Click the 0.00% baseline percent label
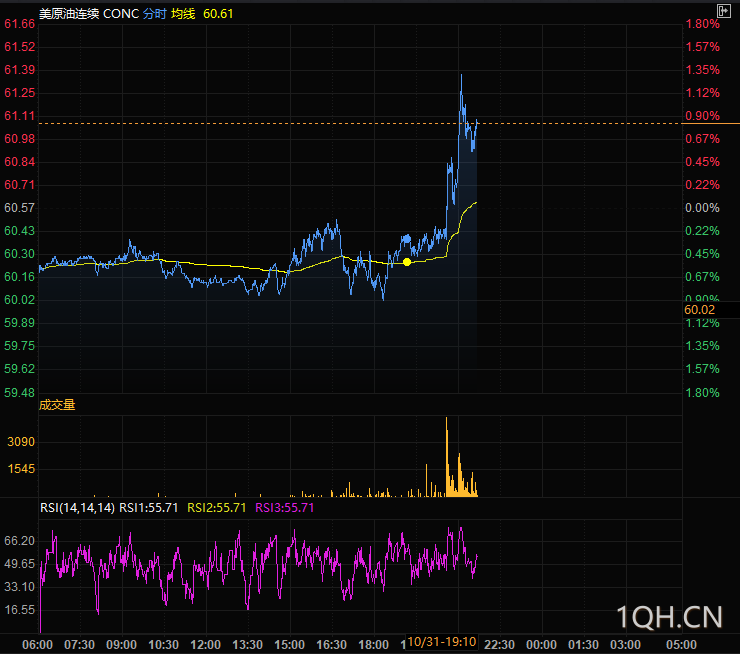 click(x=702, y=208)
